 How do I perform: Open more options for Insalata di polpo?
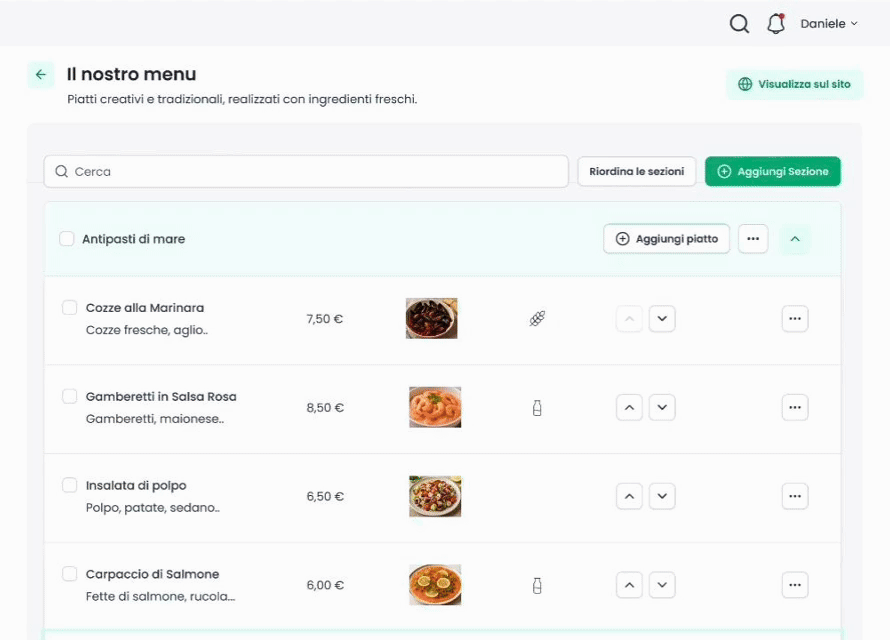795,496
